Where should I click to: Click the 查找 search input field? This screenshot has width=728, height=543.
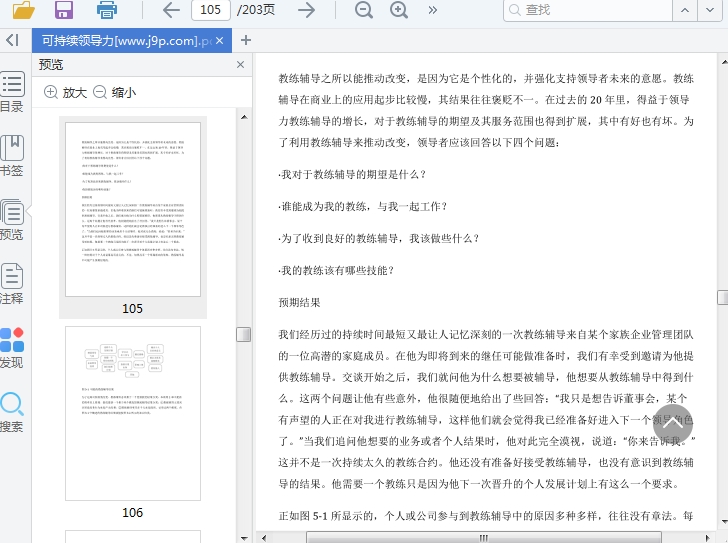click(x=588, y=10)
